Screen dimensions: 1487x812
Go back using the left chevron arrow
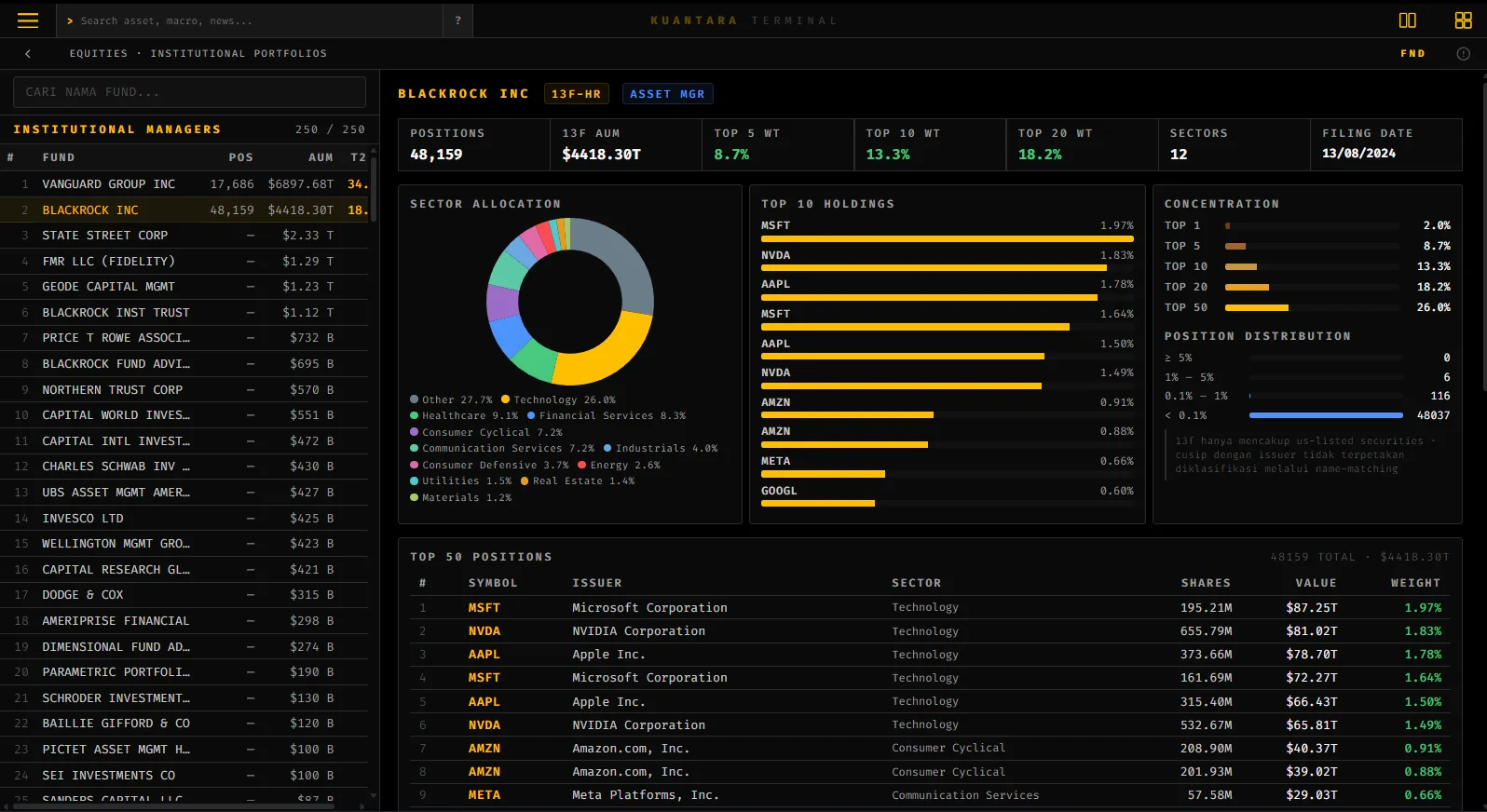point(28,54)
